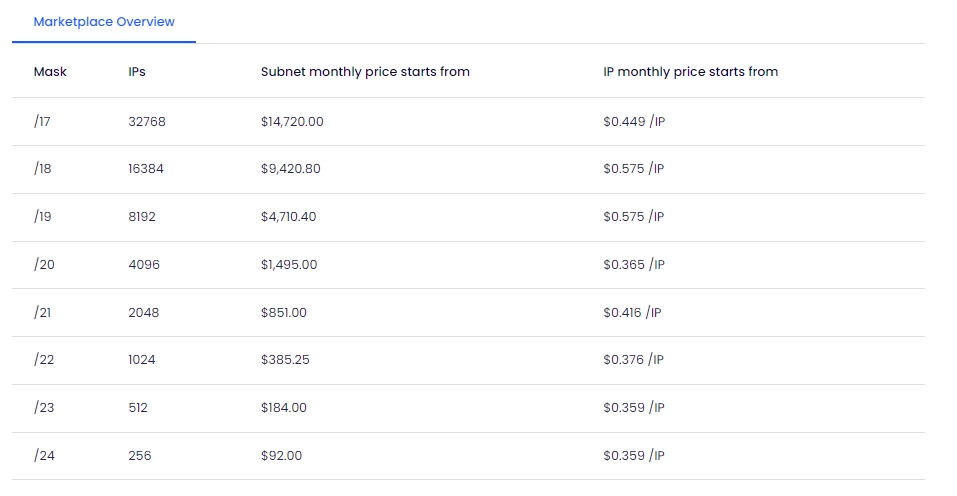Click the $14,720.00 subnet price

292,122
